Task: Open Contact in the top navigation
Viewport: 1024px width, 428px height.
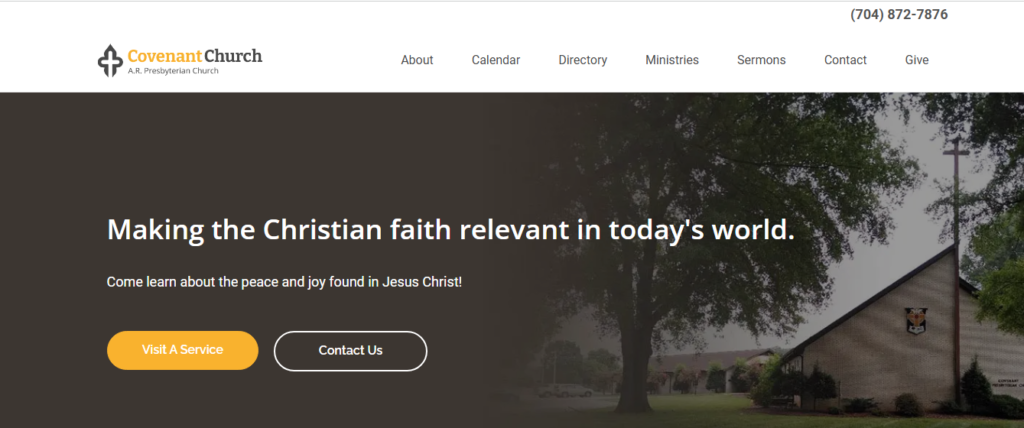Action: (x=845, y=60)
